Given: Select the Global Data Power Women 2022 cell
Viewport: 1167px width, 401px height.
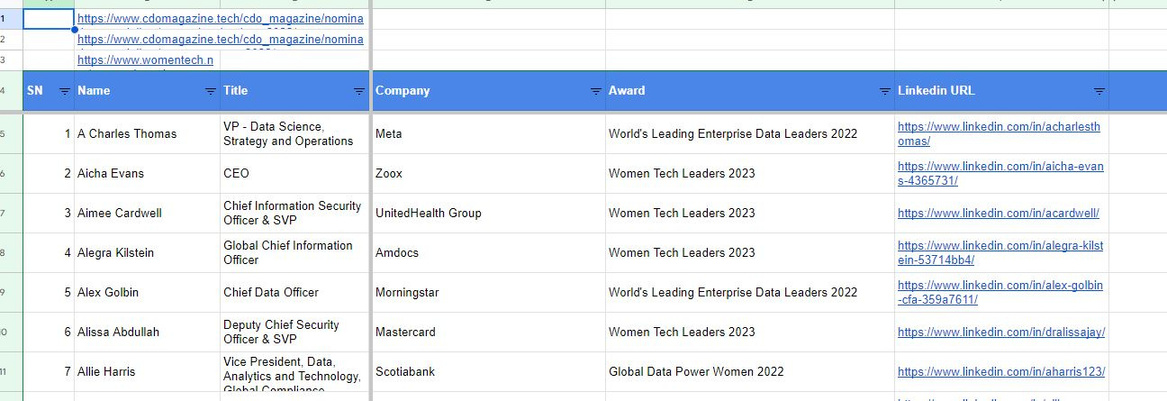Looking at the screenshot, I should pyautogui.click(x=750, y=372).
